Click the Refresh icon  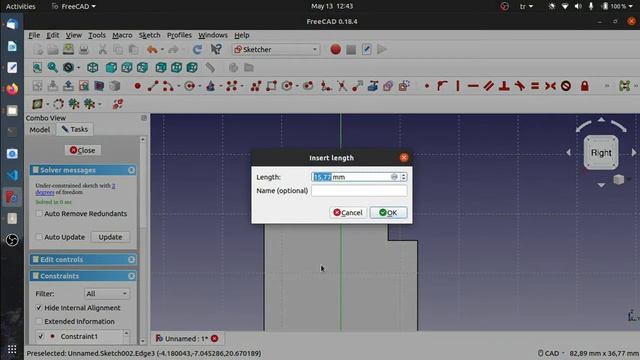coord(197,49)
